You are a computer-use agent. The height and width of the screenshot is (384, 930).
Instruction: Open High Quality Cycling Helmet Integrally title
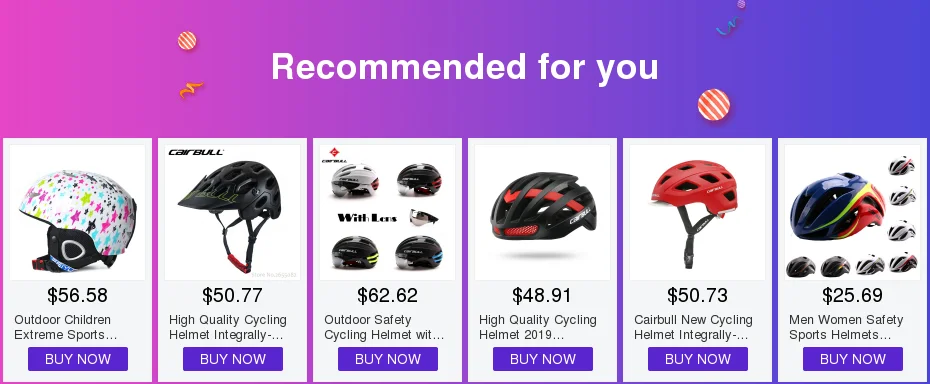click(228, 327)
